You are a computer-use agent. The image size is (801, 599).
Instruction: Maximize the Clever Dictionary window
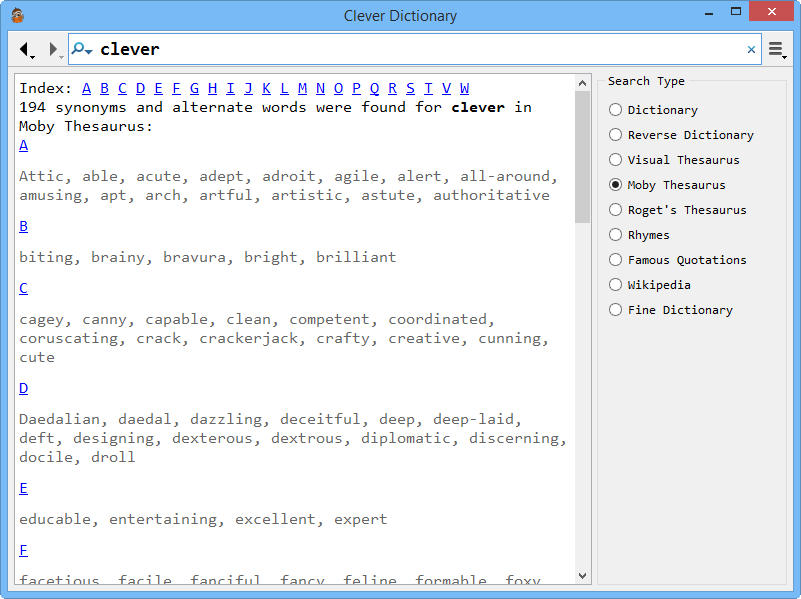[x=736, y=12]
